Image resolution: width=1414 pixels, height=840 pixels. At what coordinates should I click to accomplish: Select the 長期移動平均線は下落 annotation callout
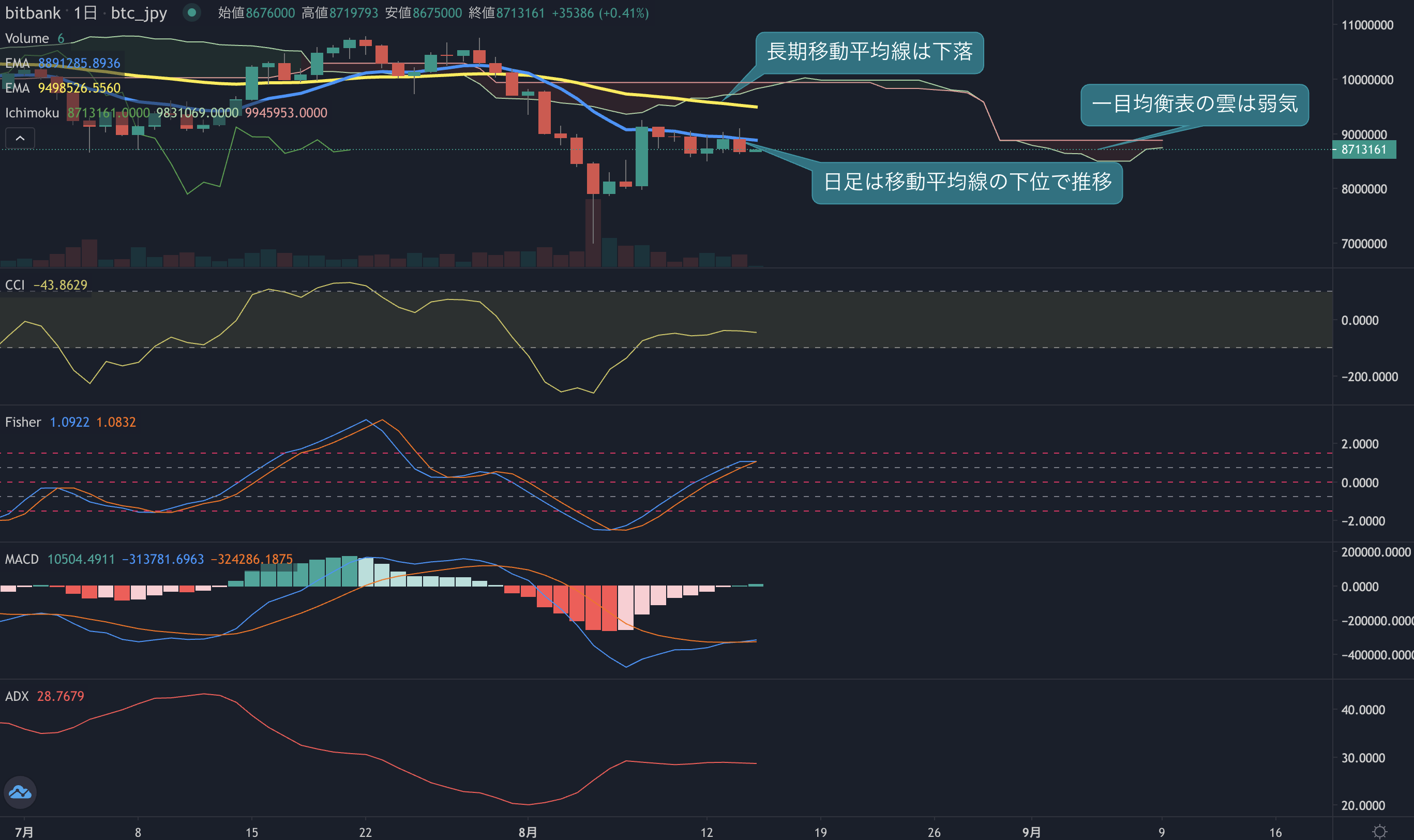coord(870,52)
